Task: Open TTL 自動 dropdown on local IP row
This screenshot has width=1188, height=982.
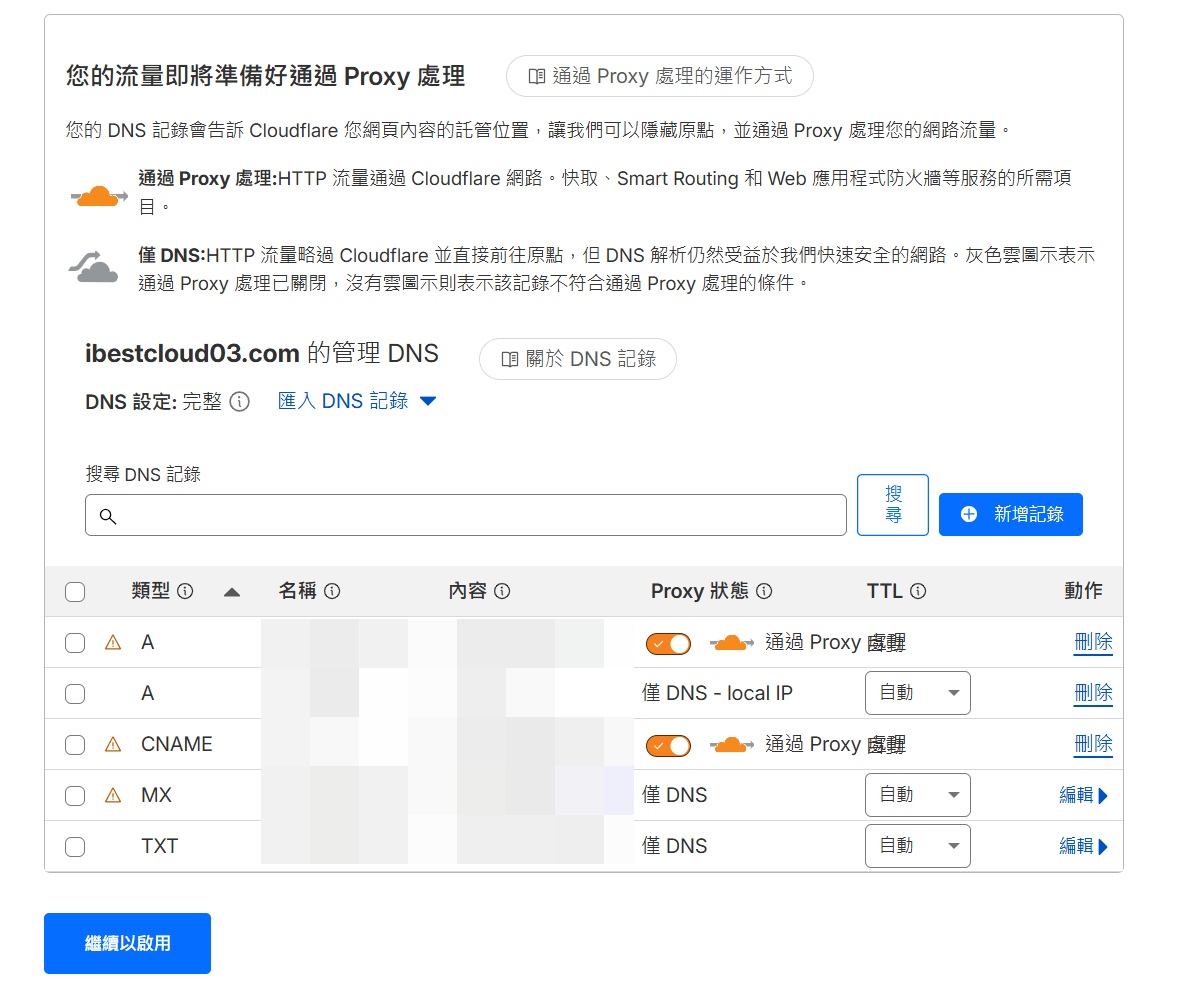Action: coord(918,693)
